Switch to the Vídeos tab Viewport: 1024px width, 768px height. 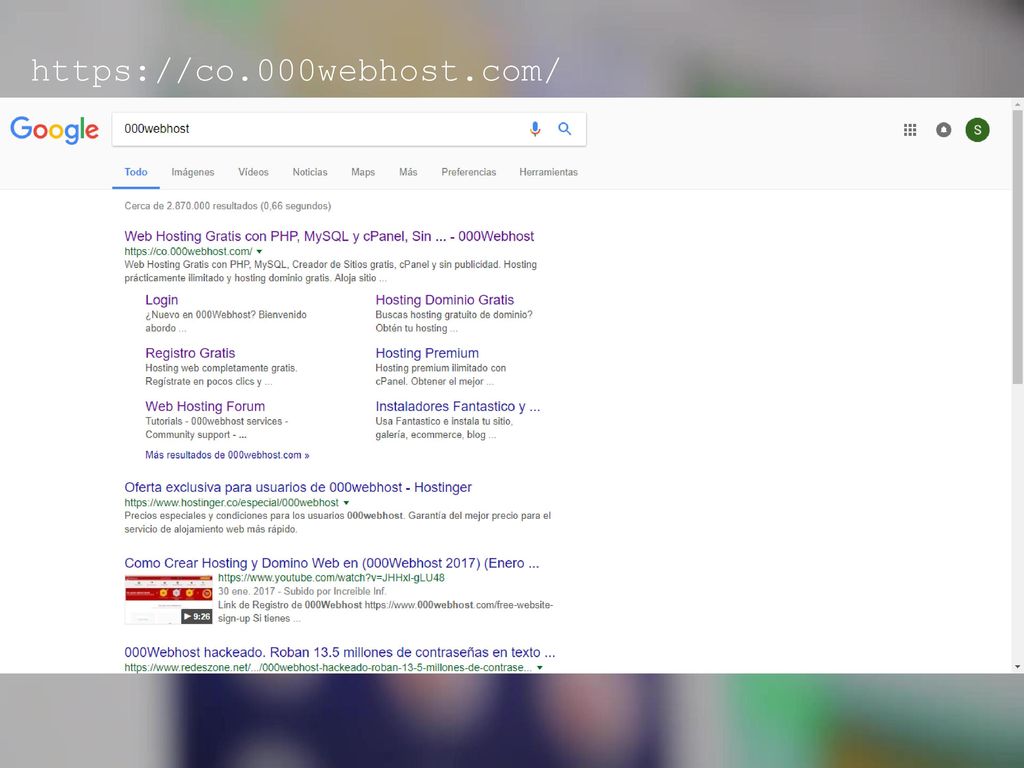tap(253, 172)
